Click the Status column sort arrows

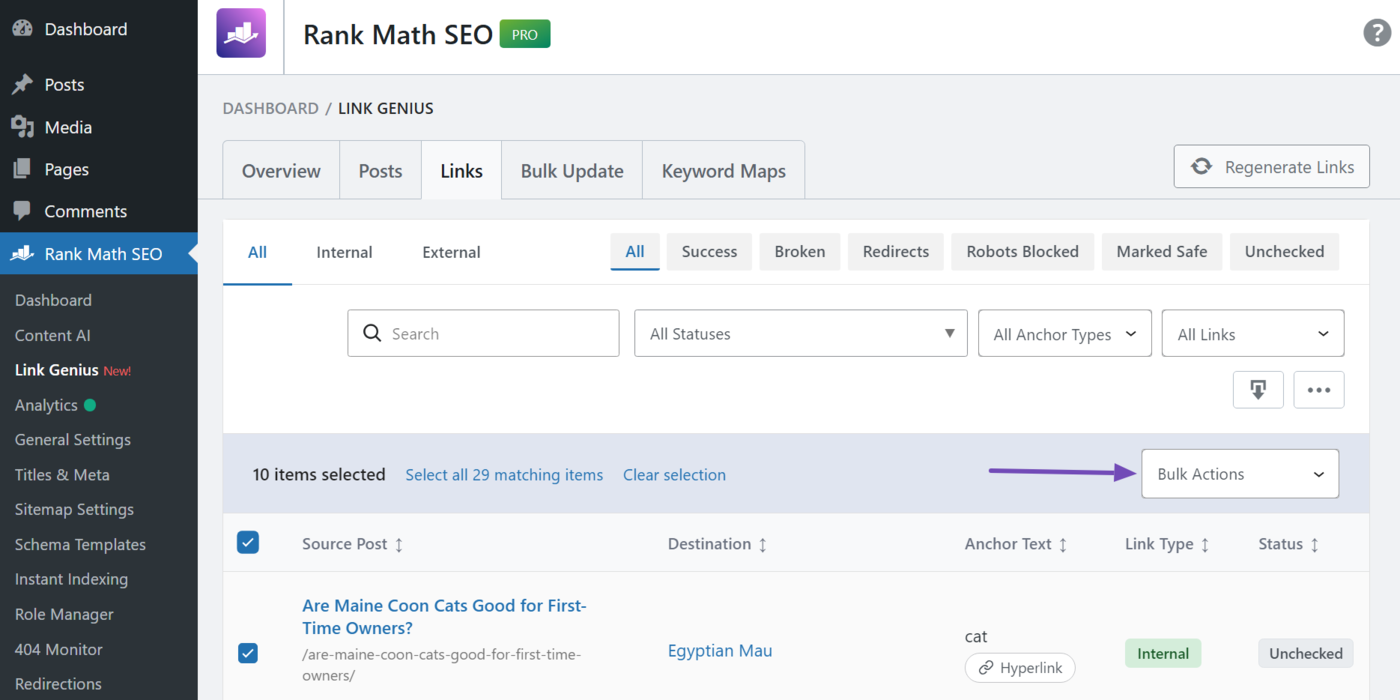click(1314, 545)
